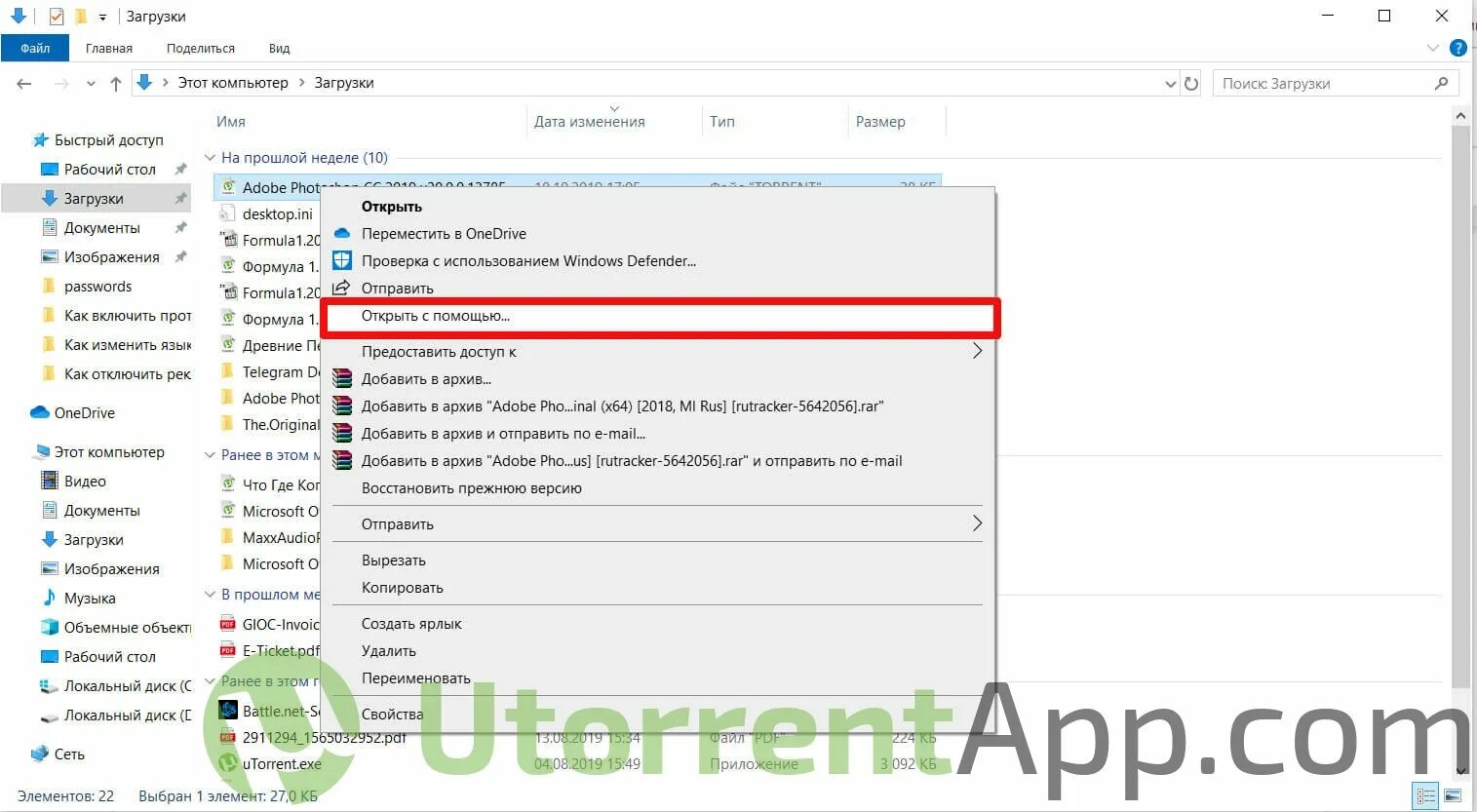Expand the ribbon with chevron
Screen dimensions: 1477x812
click(x=1433, y=48)
